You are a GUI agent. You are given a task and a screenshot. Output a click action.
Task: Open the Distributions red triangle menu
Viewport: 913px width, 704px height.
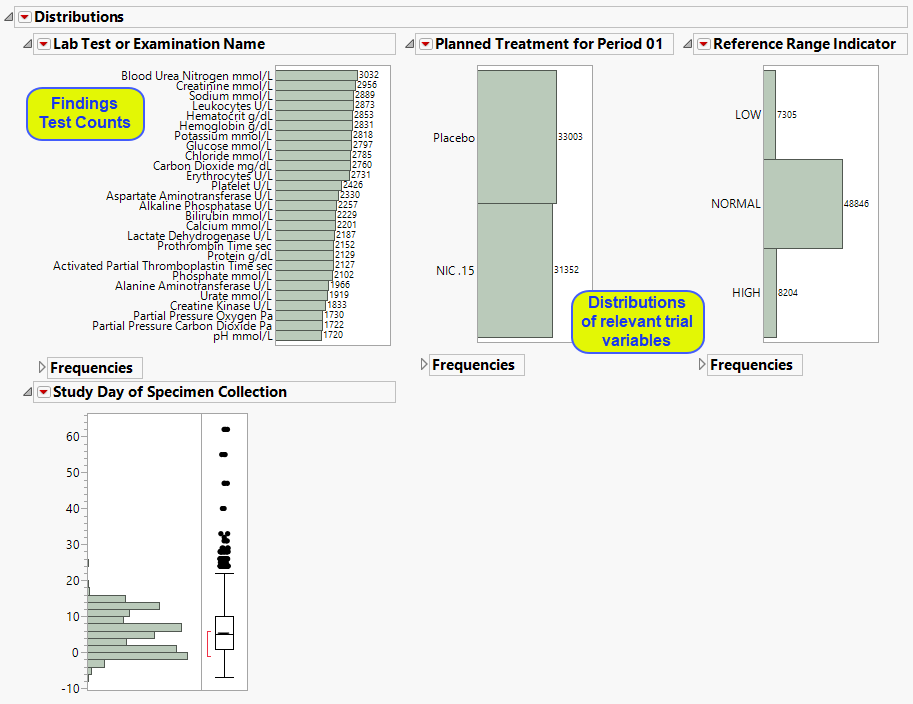point(24,17)
